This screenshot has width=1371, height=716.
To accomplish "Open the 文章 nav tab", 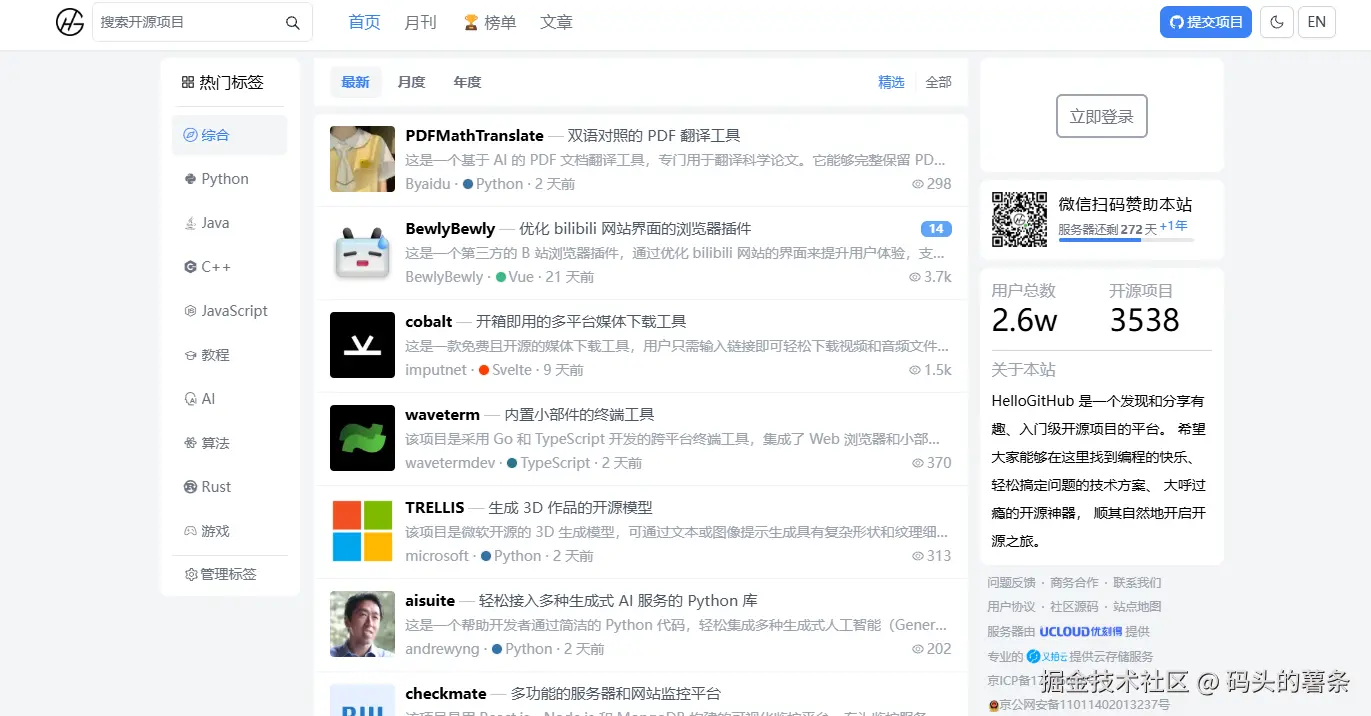I will (x=556, y=22).
